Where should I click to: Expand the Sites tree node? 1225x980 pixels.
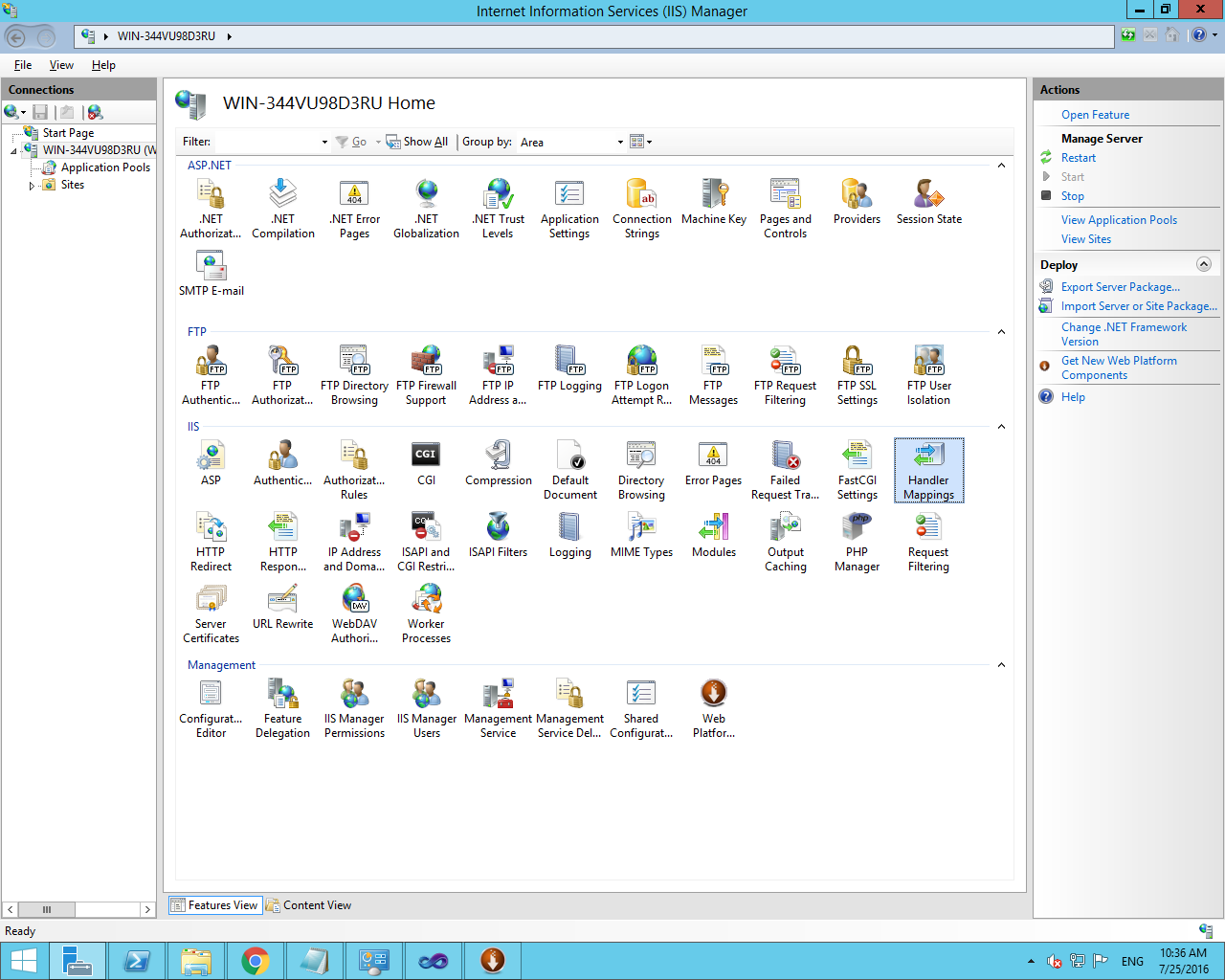[x=32, y=186]
